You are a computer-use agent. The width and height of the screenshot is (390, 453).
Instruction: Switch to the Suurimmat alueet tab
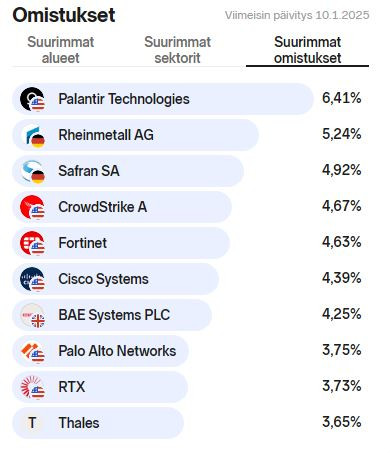[x=61, y=50]
